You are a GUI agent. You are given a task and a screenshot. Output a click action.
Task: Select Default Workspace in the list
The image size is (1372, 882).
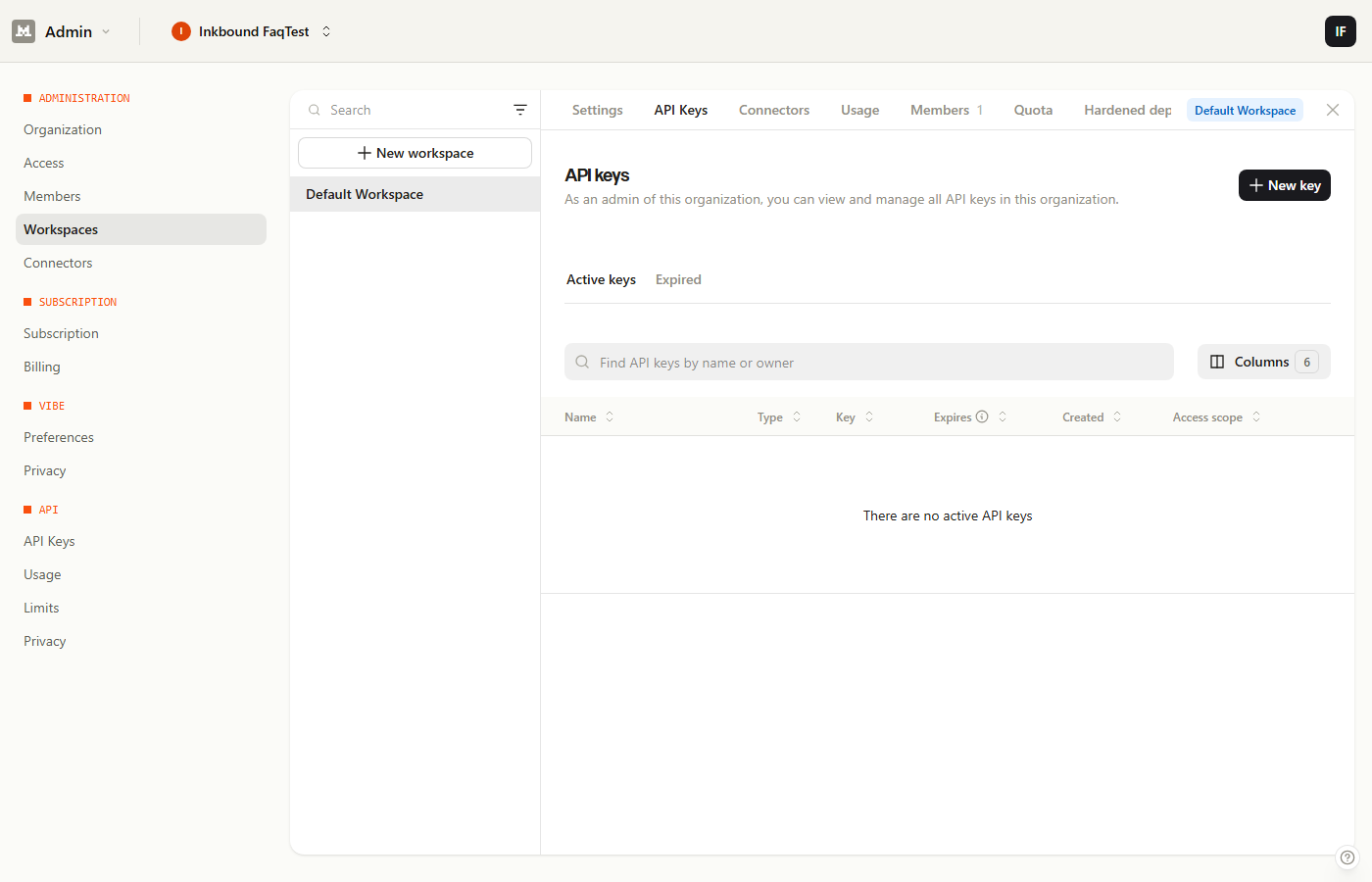[415, 194]
